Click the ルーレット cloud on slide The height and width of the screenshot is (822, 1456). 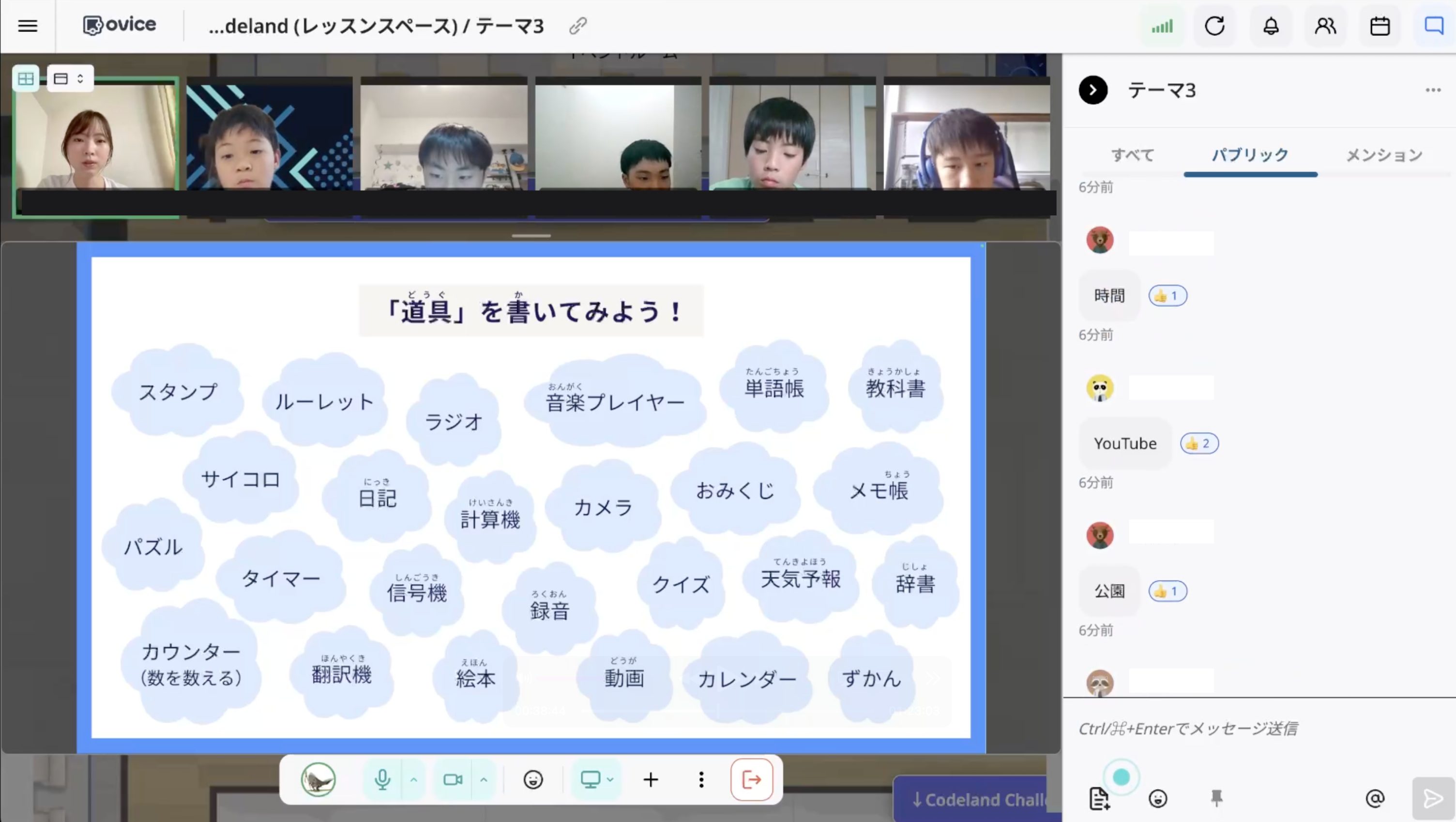coord(324,401)
